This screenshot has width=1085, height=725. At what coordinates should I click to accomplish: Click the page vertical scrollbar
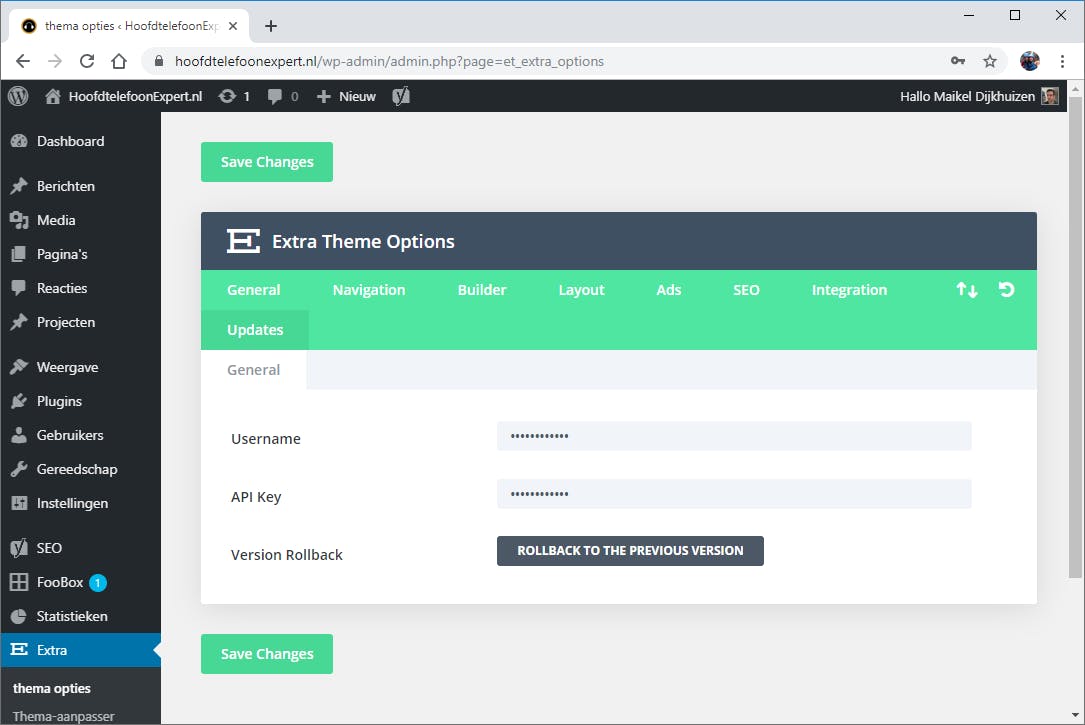point(1075,337)
